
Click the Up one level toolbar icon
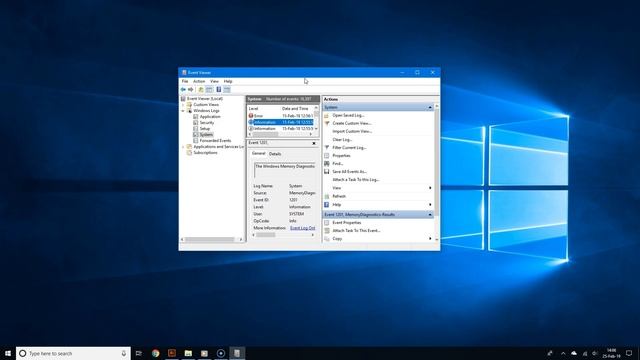tap(201, 89)
